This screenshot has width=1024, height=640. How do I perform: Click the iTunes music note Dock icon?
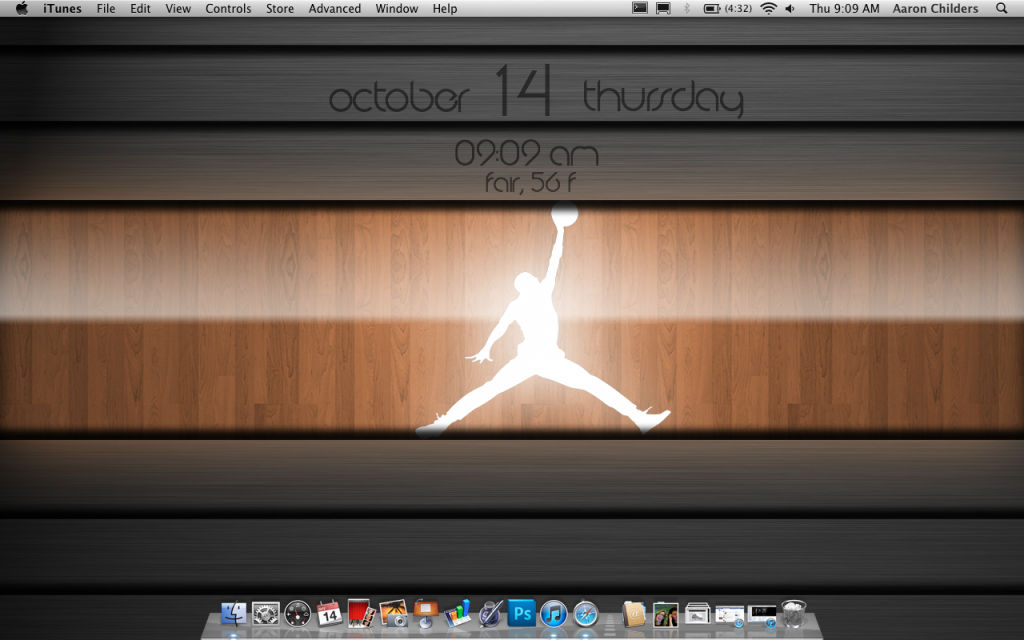coord(554,614)
